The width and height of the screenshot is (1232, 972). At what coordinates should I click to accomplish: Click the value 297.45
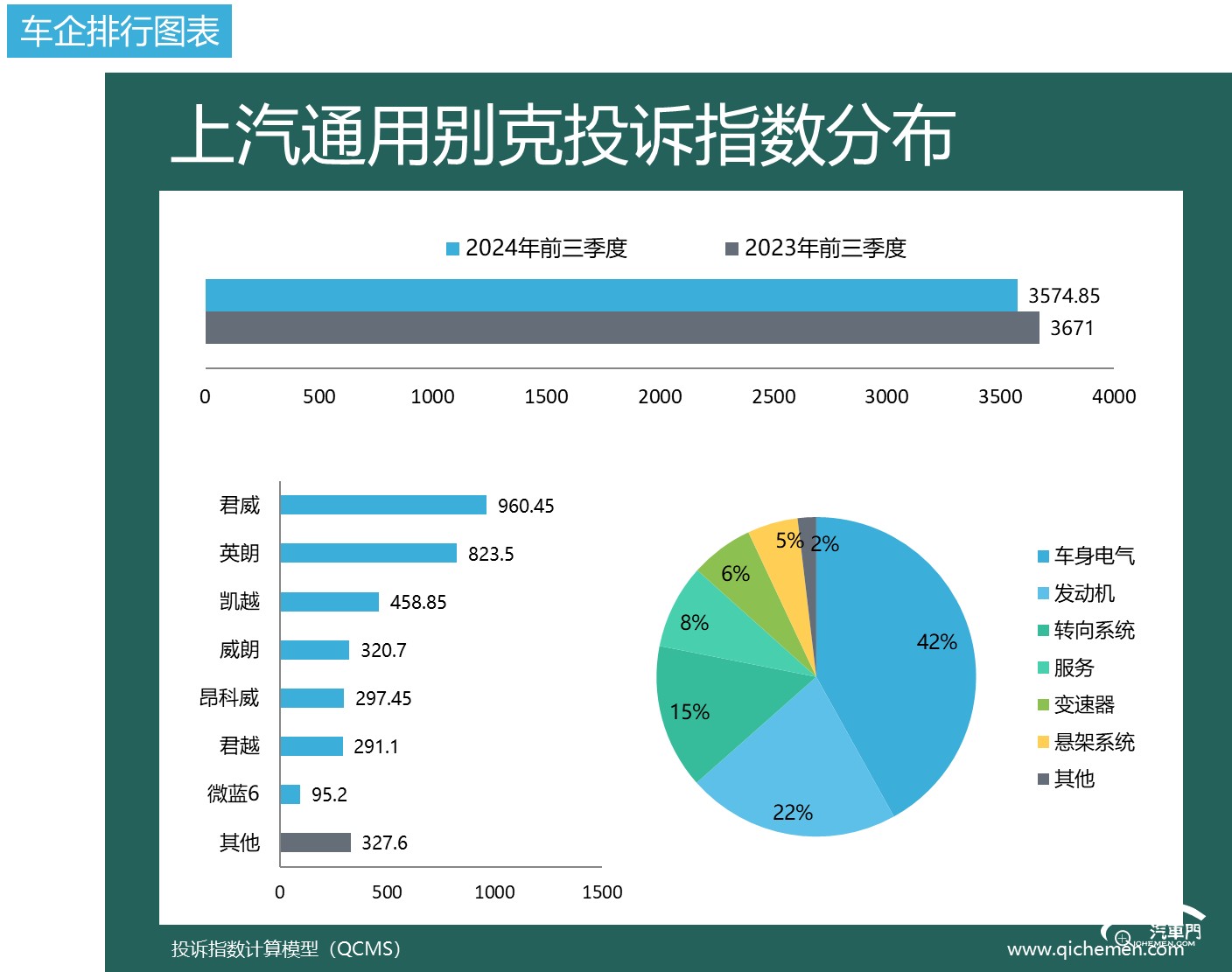[383, 698]
